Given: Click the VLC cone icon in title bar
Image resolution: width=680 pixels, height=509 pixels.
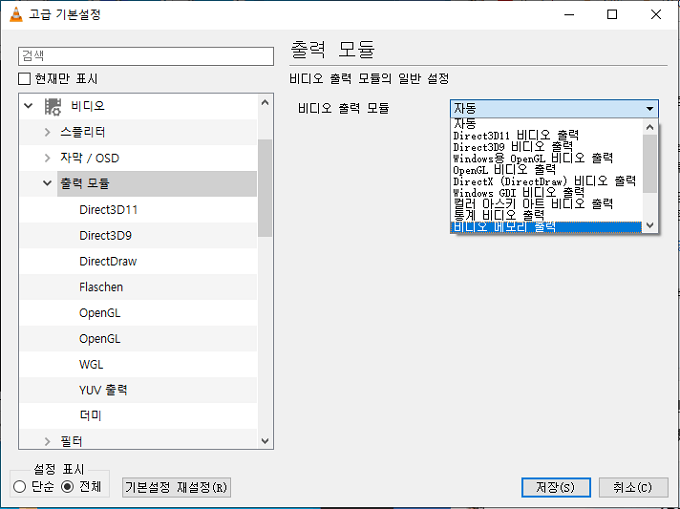Looking at the screenshot, I should pyautogui.click(x=16, y=14).
